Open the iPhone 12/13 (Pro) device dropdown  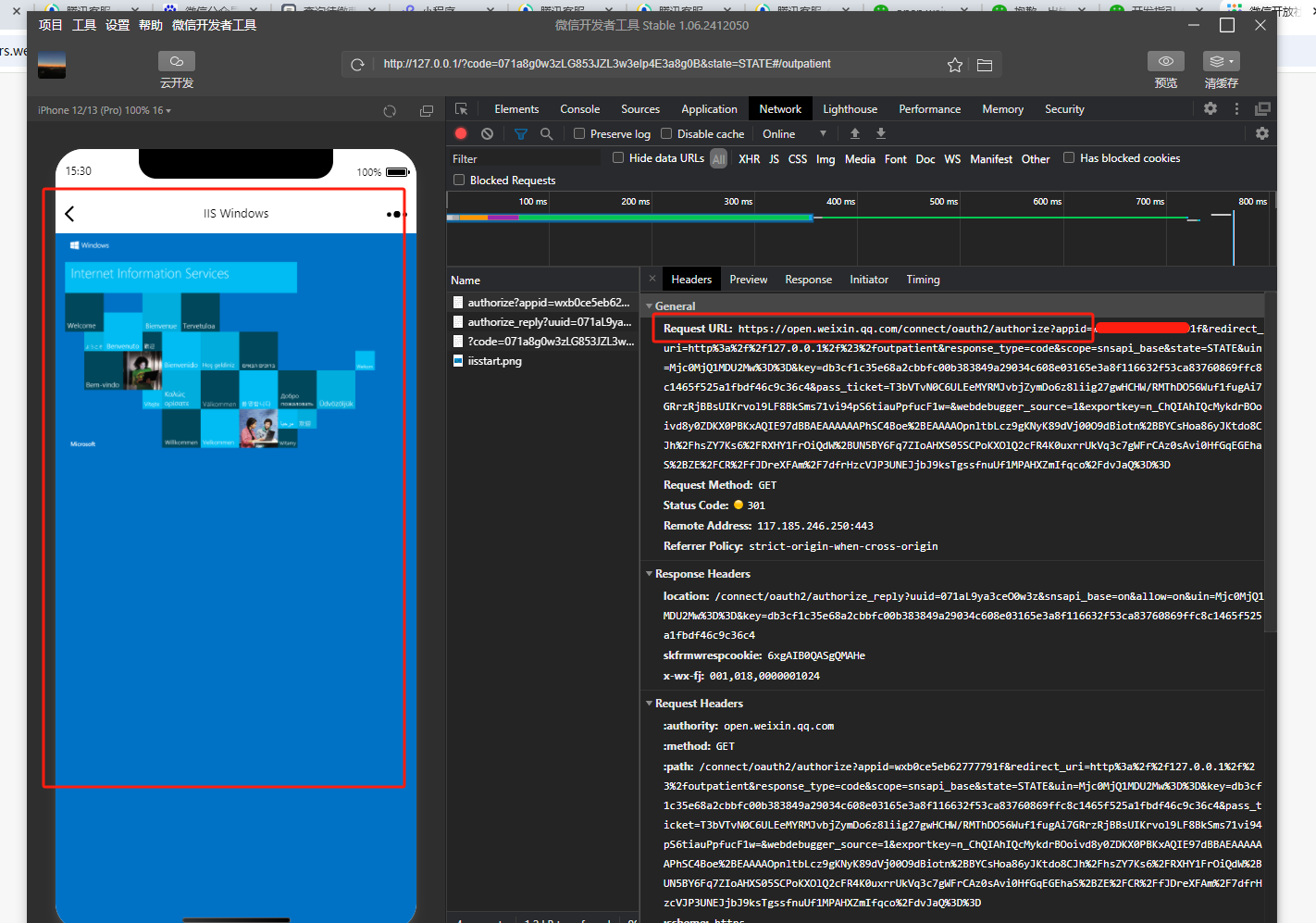(x=105, y=110)
